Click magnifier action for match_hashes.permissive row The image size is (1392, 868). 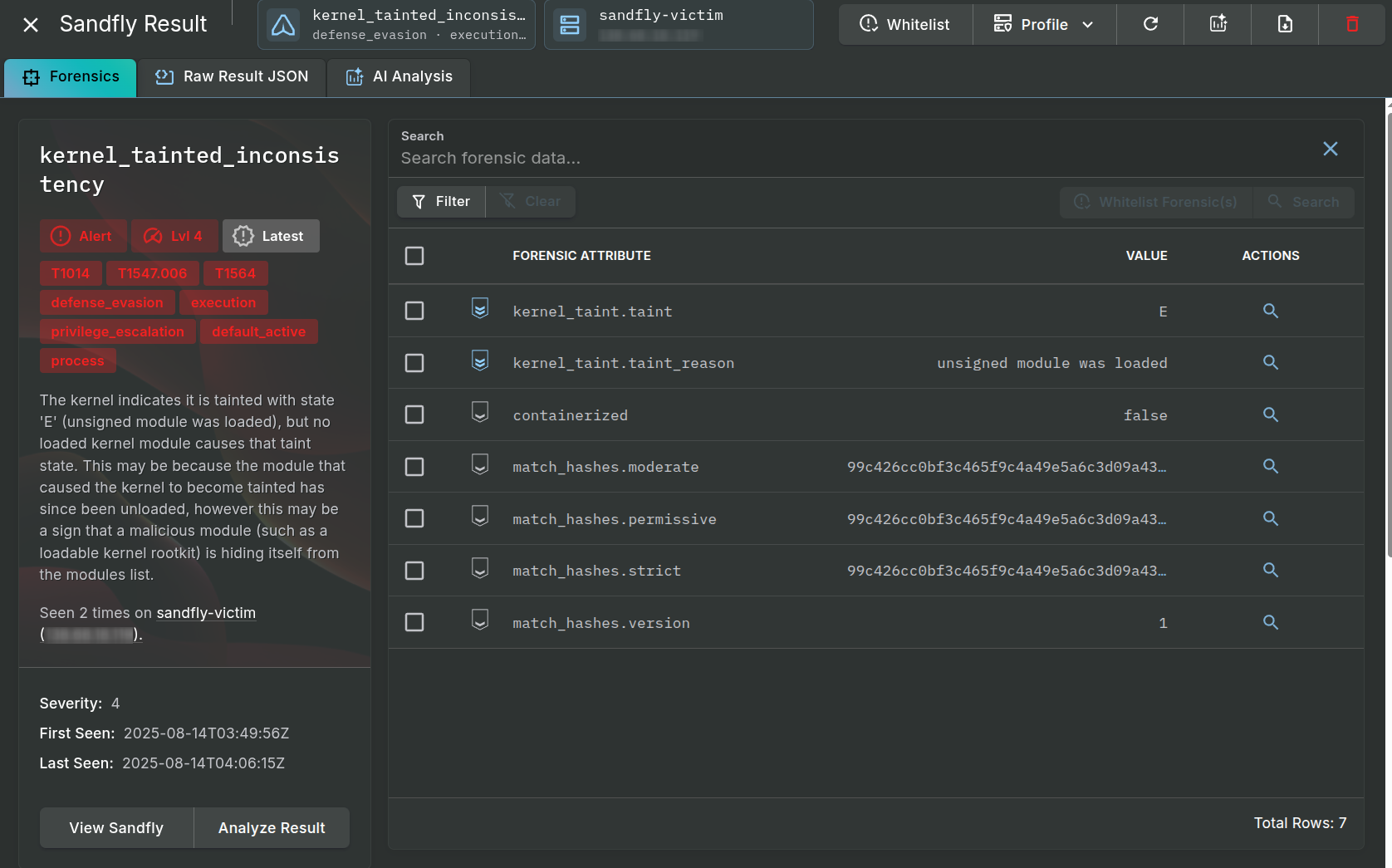1271,518
